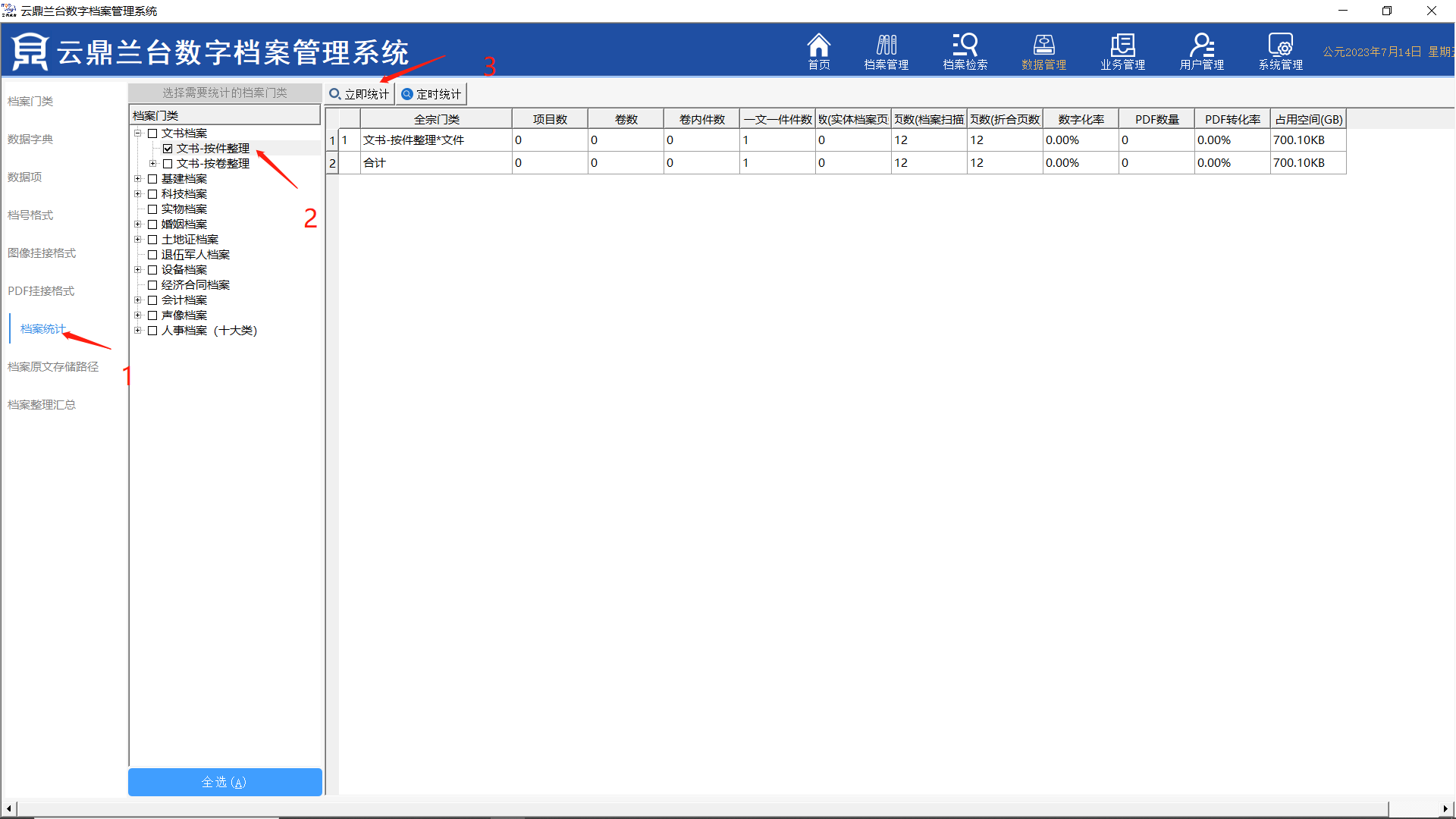Click the horizontal scrollbar right arrow
This screenshot has height=819, width=1456.
pyautogui.click(x=1445, y=808)
